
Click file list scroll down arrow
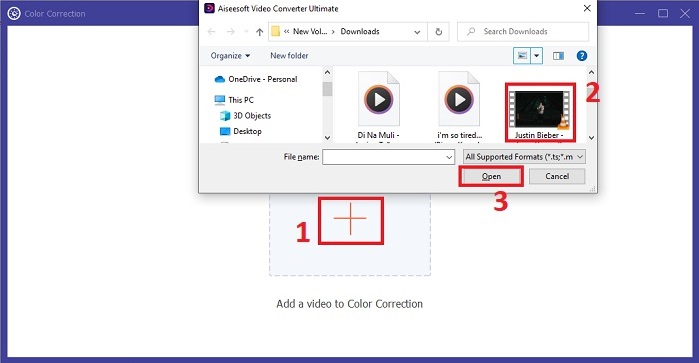point(591,138)
